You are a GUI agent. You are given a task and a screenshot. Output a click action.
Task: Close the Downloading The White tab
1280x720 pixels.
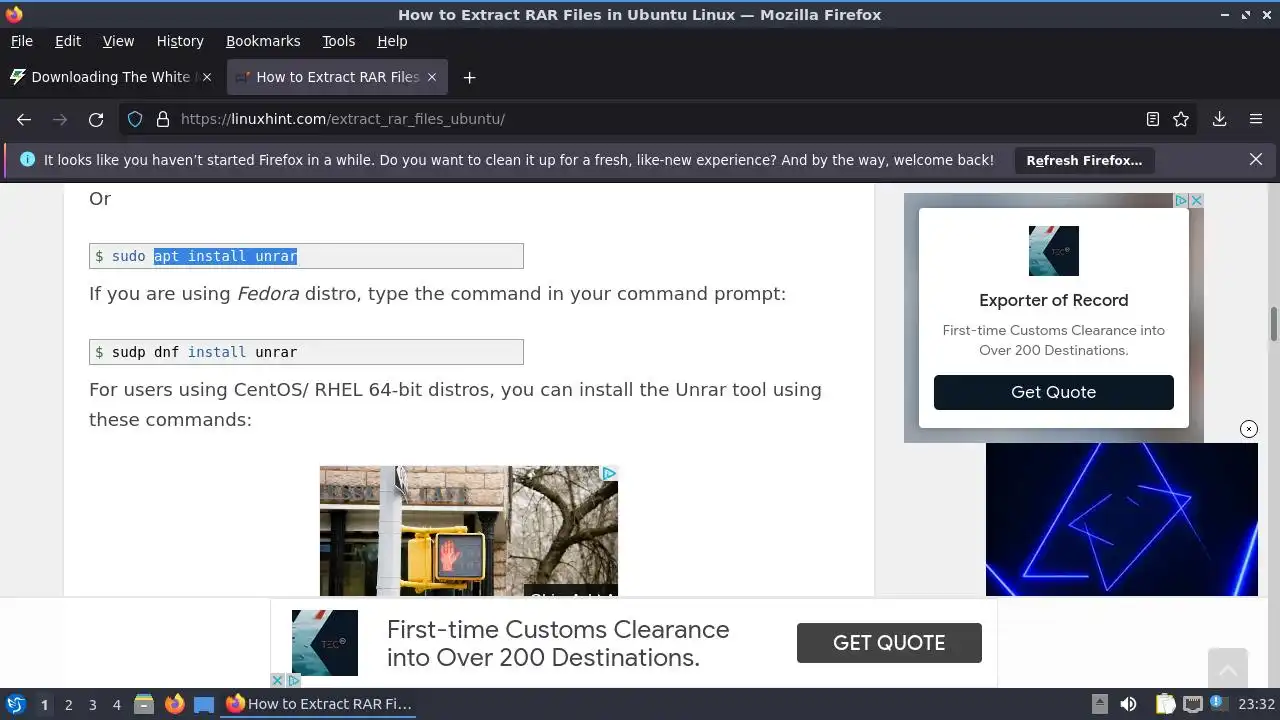pyautogui.click(x=207, y=77)
